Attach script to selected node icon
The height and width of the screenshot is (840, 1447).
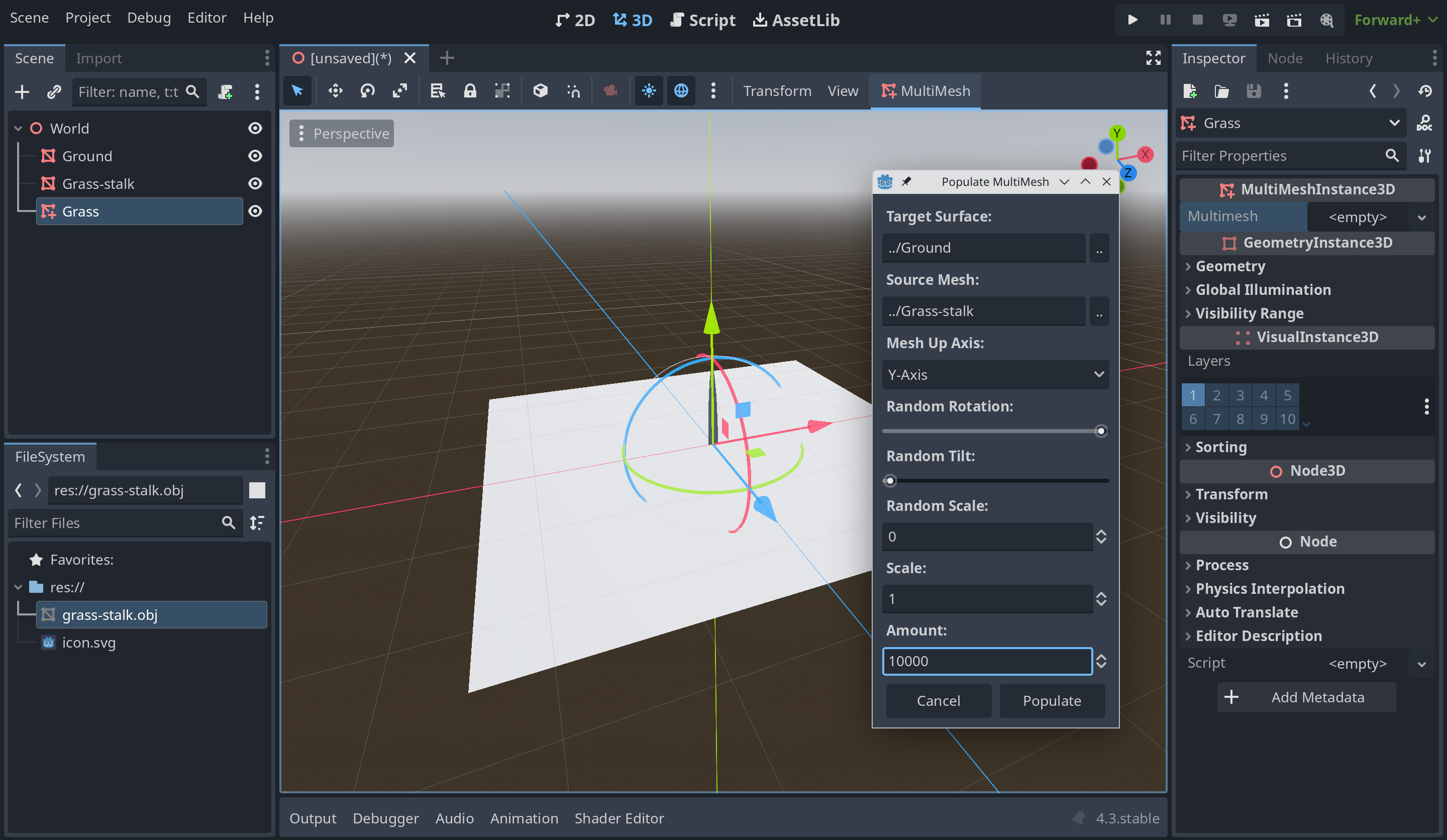click(x=225, y=92)
